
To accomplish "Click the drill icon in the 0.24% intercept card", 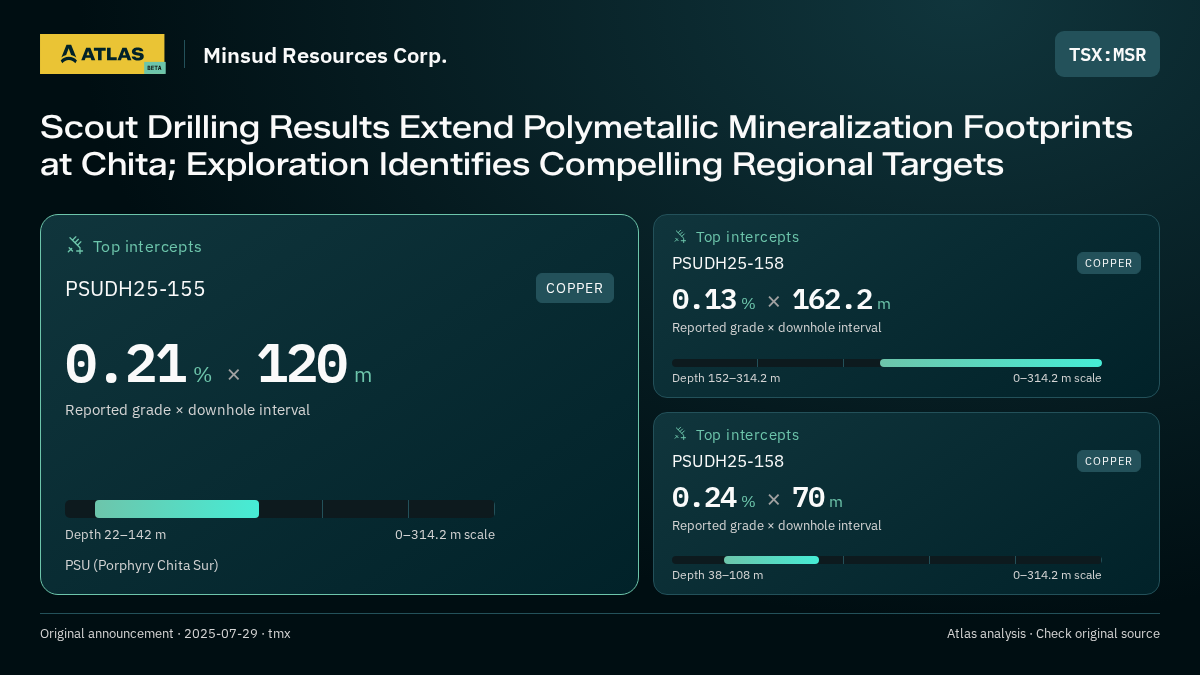I will [680, 434].
